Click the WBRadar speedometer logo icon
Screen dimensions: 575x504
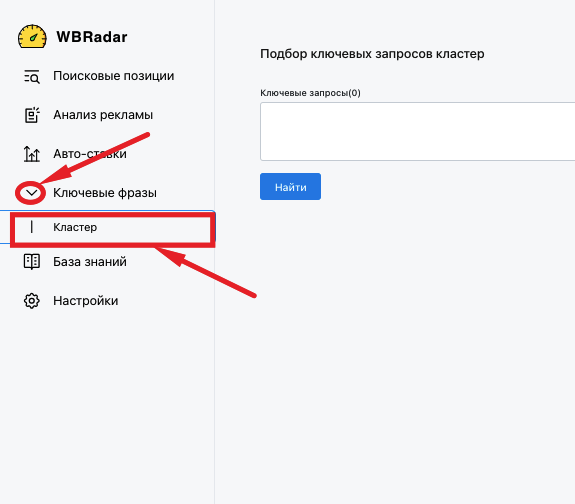32,36
